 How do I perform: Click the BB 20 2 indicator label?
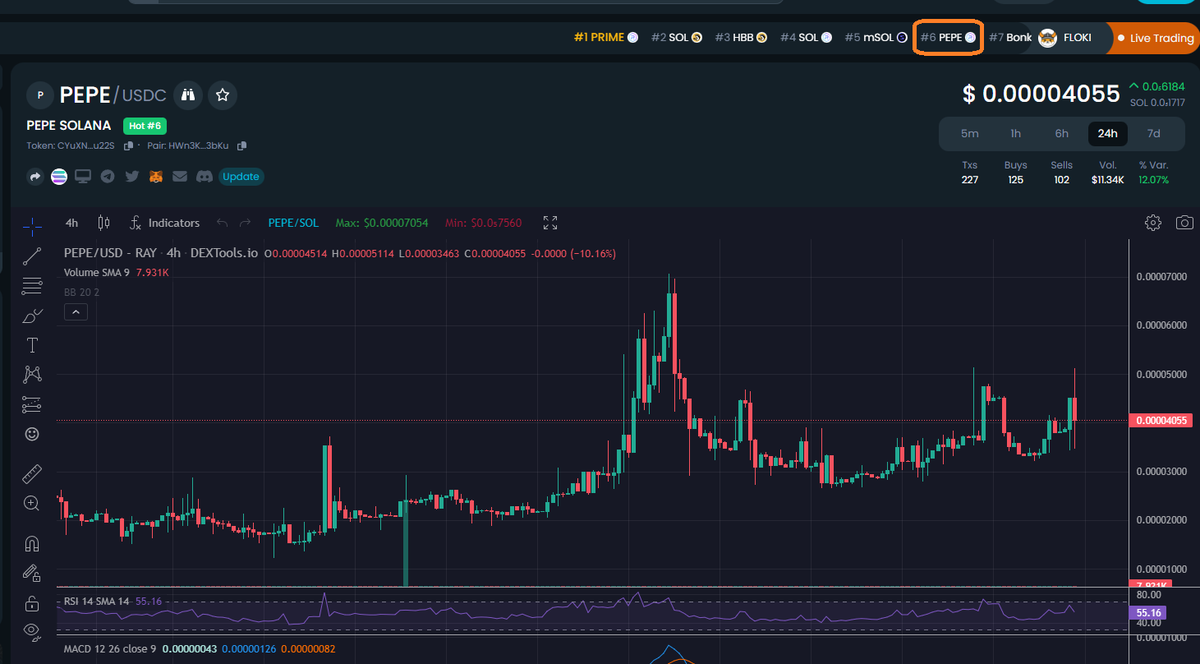pos(80,292)
